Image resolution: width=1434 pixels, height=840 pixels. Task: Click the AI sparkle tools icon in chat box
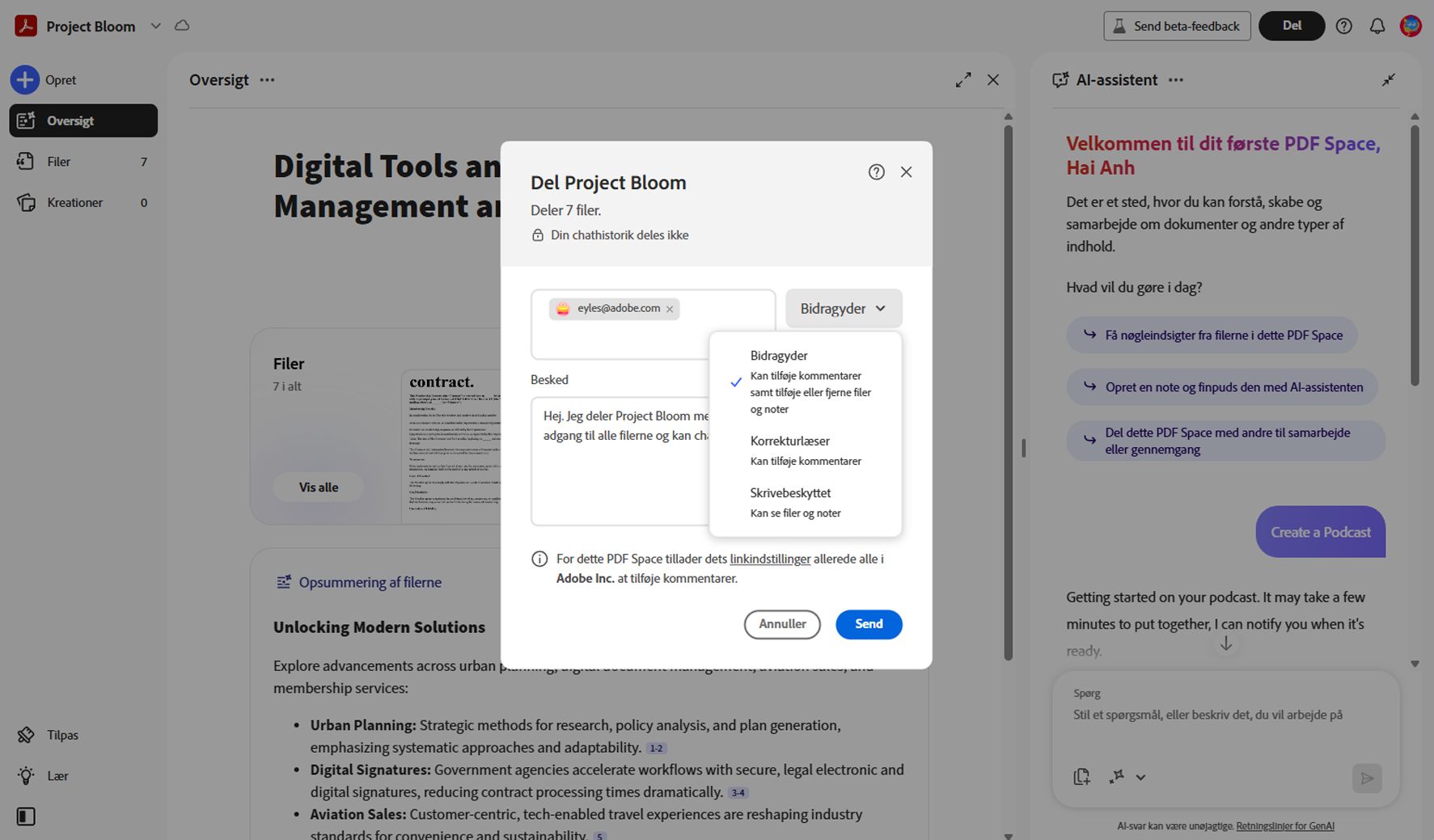1117,776
